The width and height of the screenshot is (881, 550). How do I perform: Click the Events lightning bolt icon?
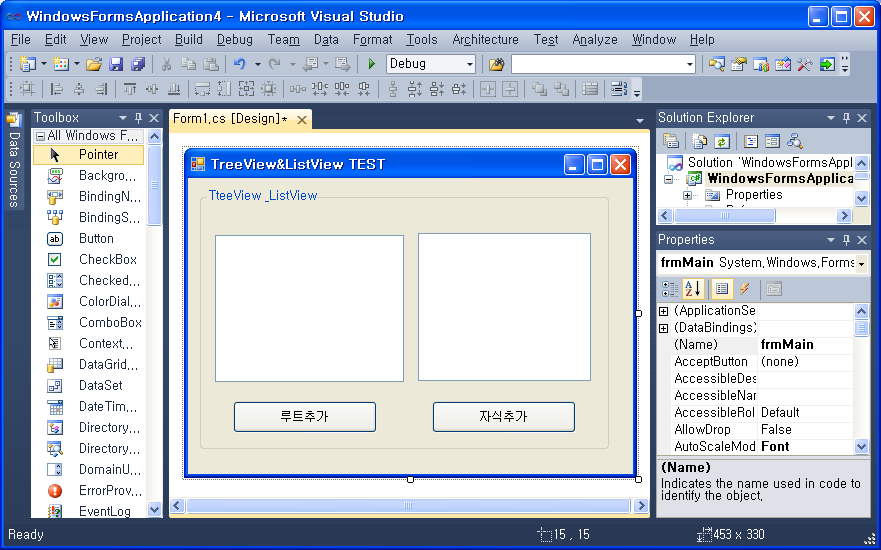click(744, 289)
